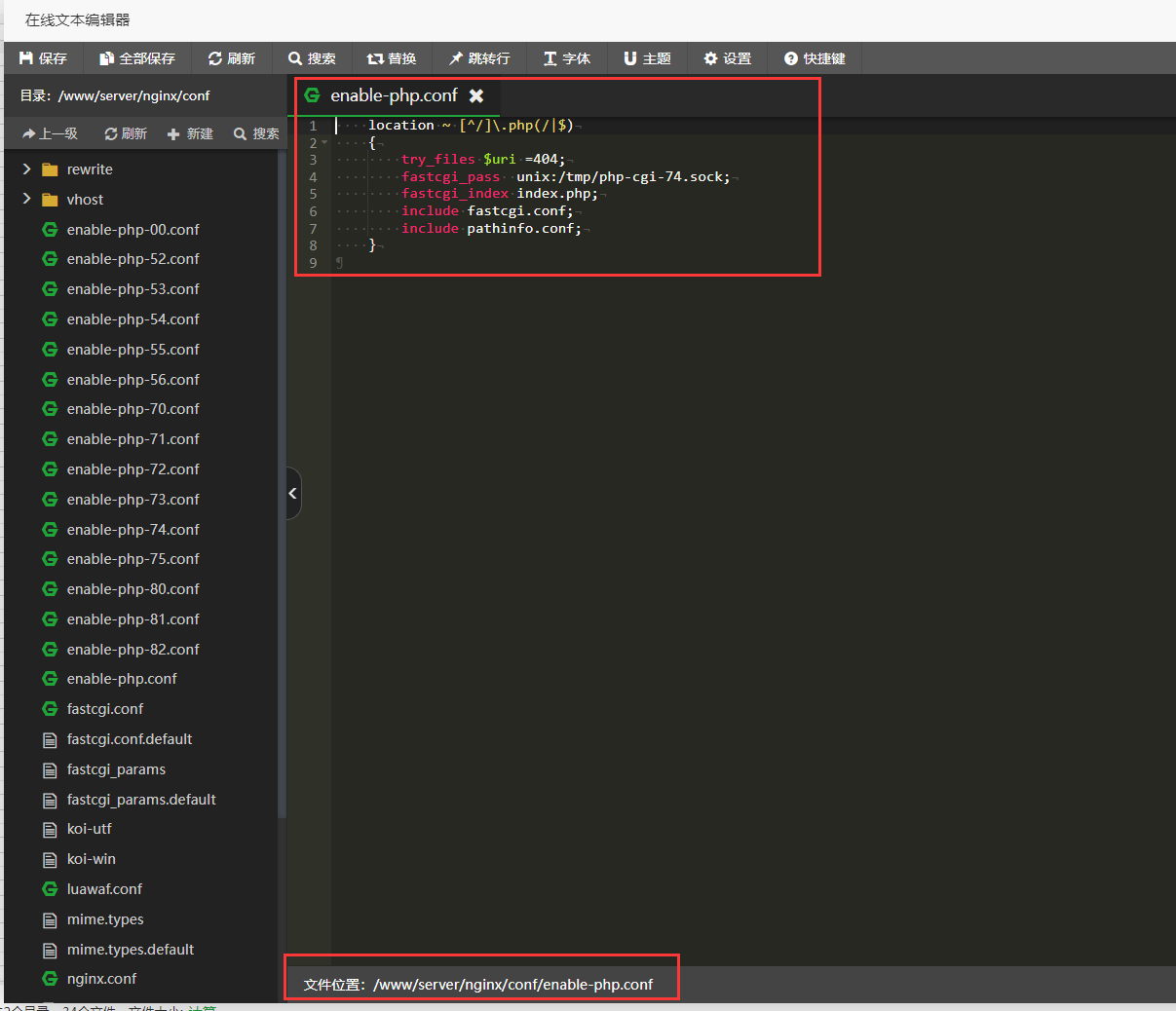
Task: Click the try_files directive in code
Action: coord(438,160)
